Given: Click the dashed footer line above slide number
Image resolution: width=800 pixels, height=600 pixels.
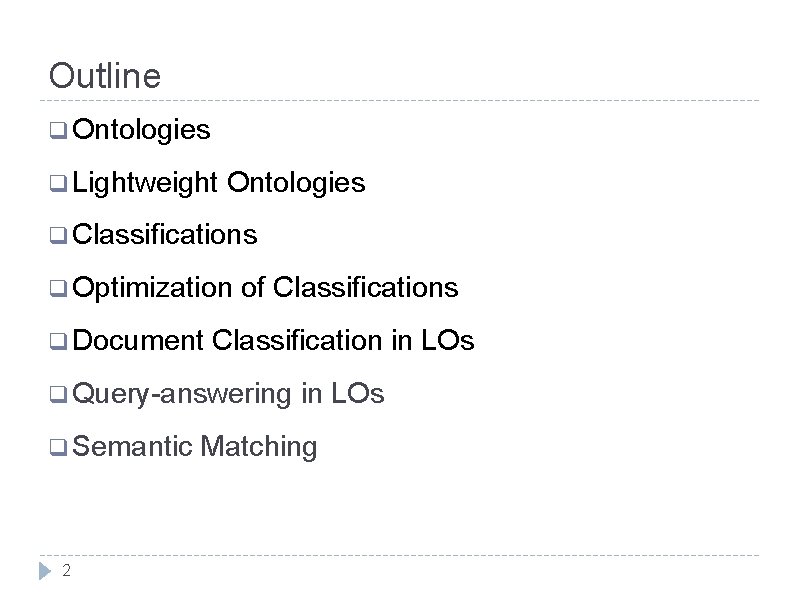Looking at the screenshot, I should click(x=400, y=555).
